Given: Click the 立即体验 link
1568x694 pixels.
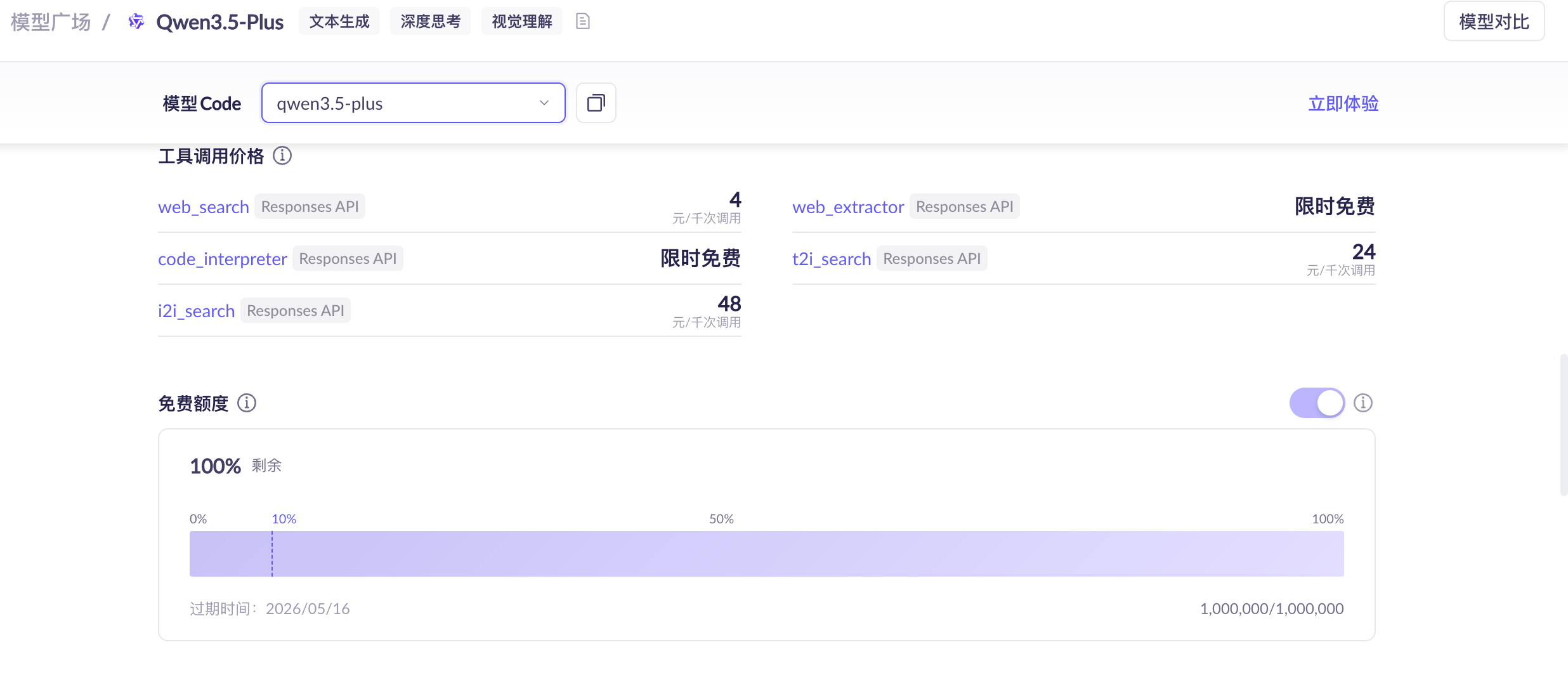Looking at the screenshot, I should (1343, 103).
